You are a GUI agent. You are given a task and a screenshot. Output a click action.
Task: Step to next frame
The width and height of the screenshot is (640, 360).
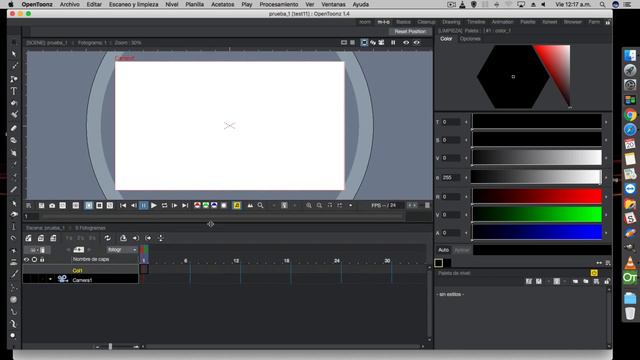coord(175,205)
